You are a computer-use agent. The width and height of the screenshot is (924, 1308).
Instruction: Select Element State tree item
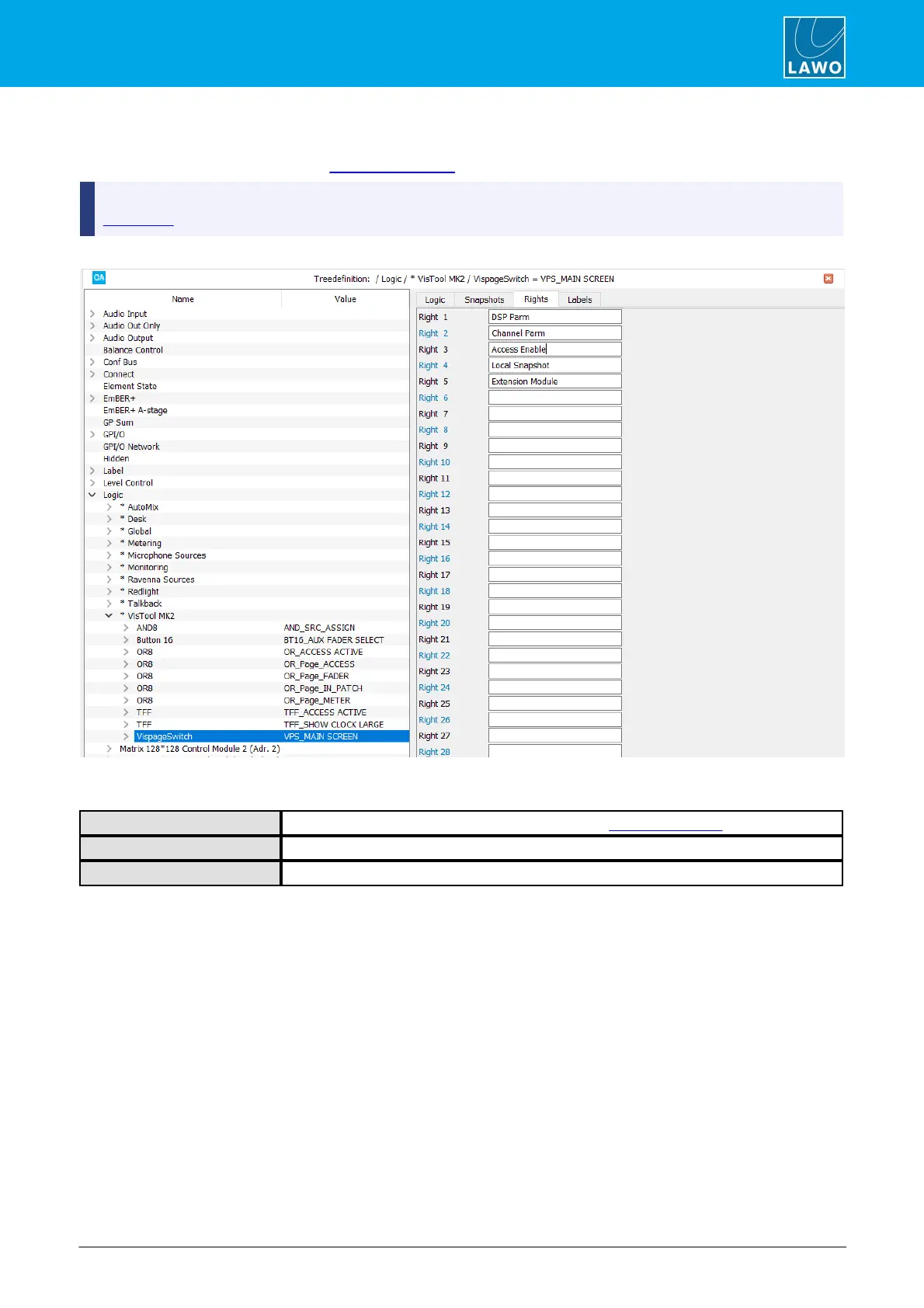[x=130, y=386]
